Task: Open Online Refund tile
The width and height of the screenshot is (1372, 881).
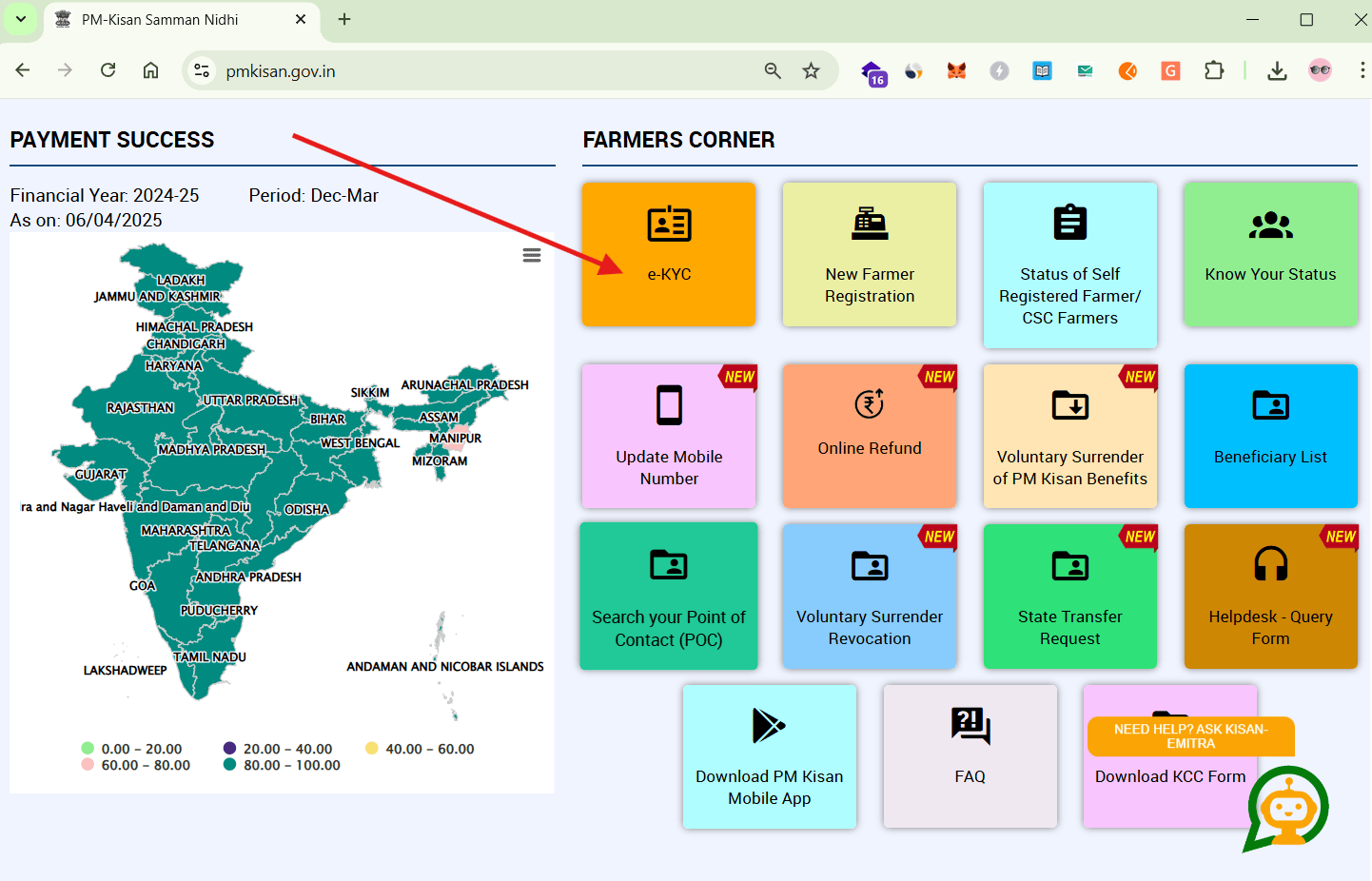Action: click(869, 436)
